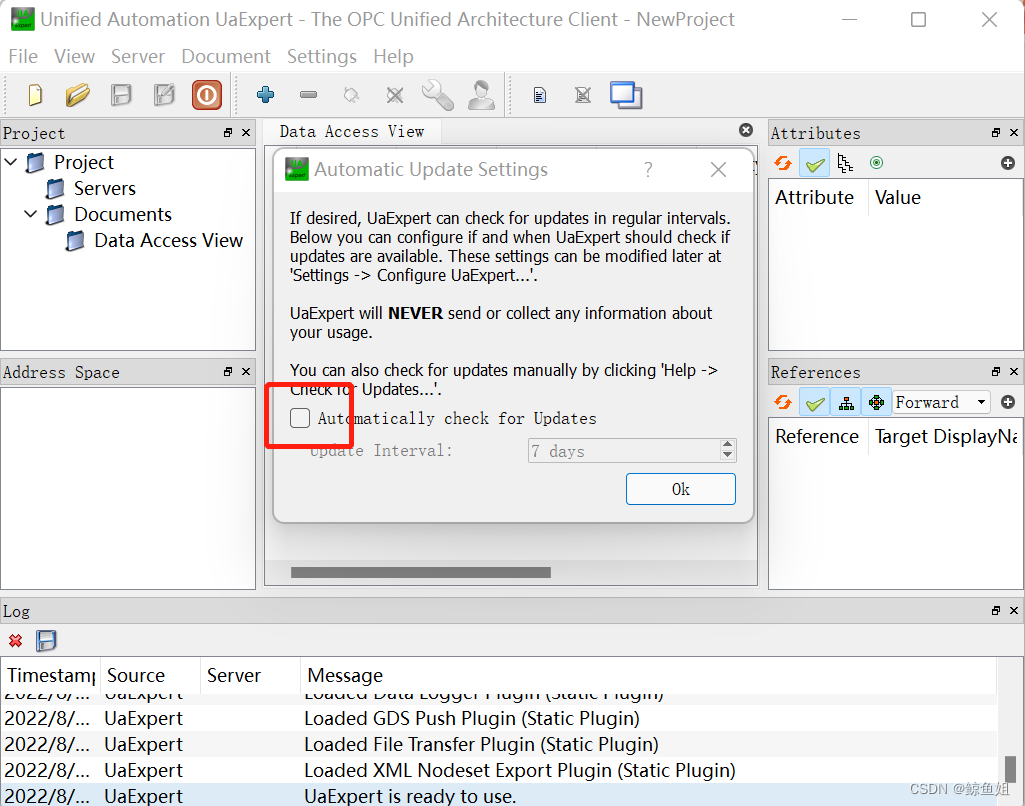The height and width of the screenshot is (806, 1025).
Task: Click the Attributes tree-structure icon
Action: 845,163
